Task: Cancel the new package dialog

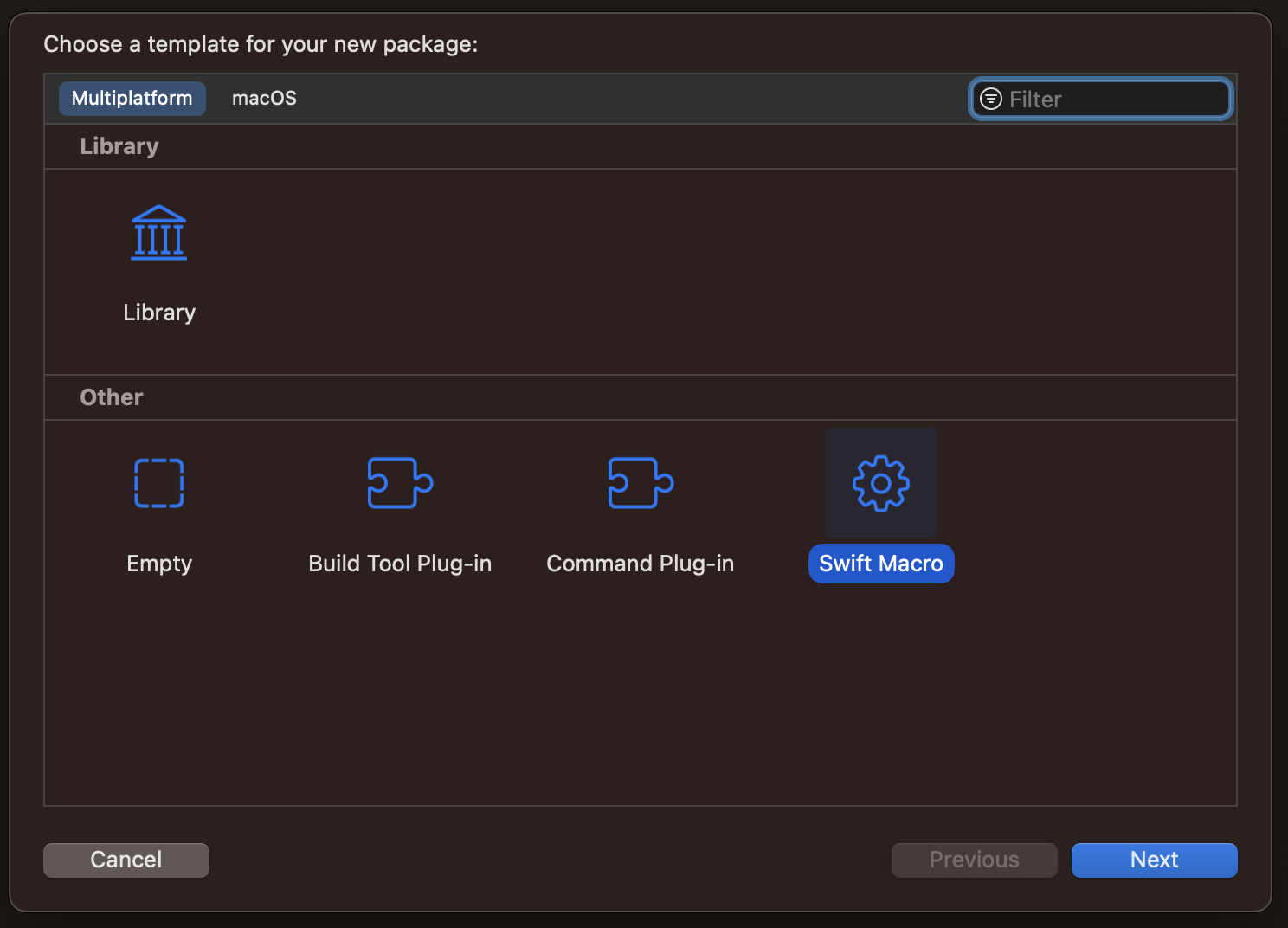Action: pyautogui.click(x=126, y=860)
